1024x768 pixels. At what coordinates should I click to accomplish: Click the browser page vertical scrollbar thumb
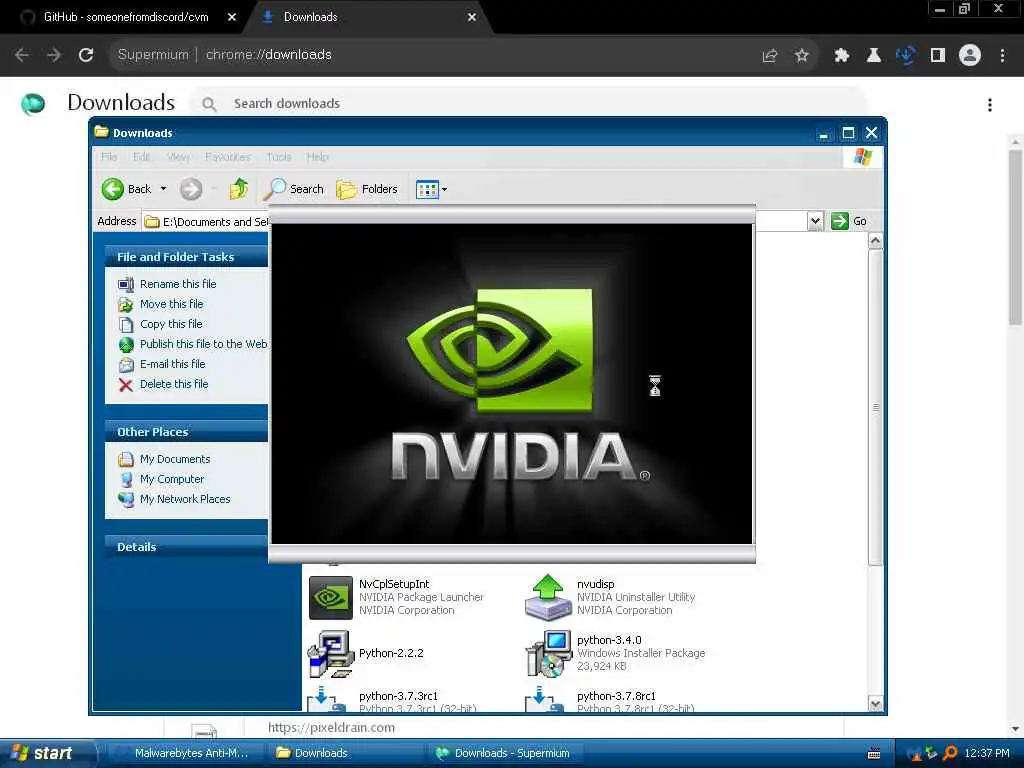1015,237
